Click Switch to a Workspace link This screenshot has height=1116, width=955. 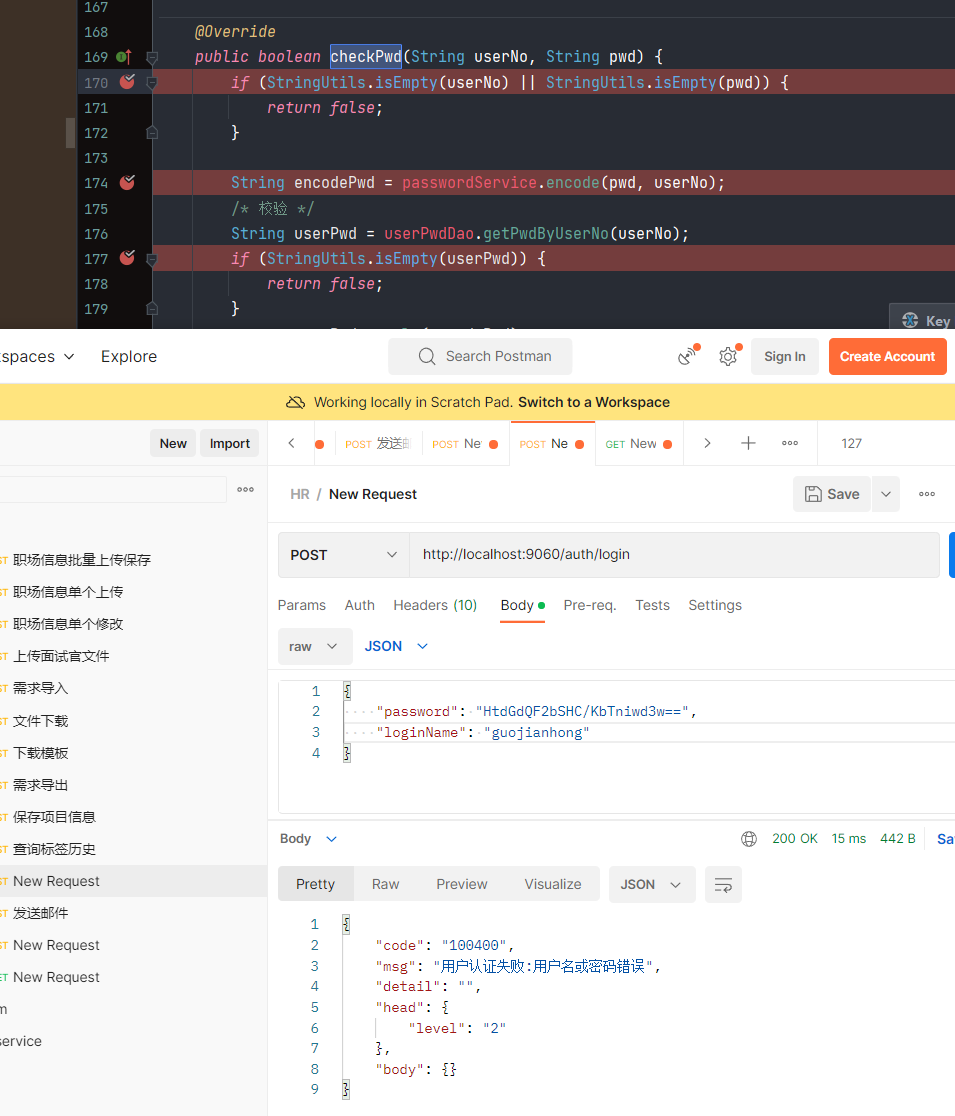(x=594, y=402)
